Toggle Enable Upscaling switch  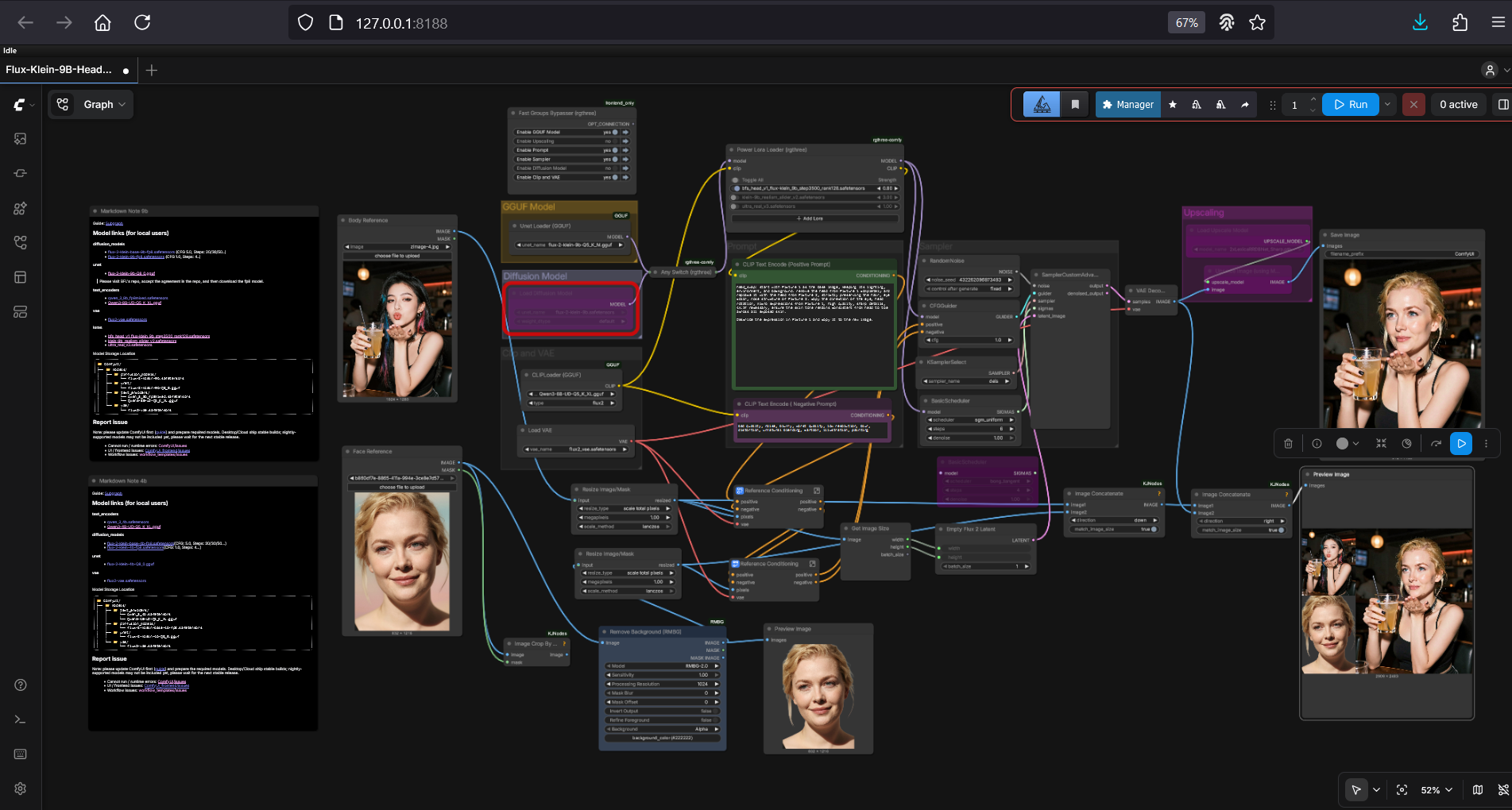coord(615,141)
